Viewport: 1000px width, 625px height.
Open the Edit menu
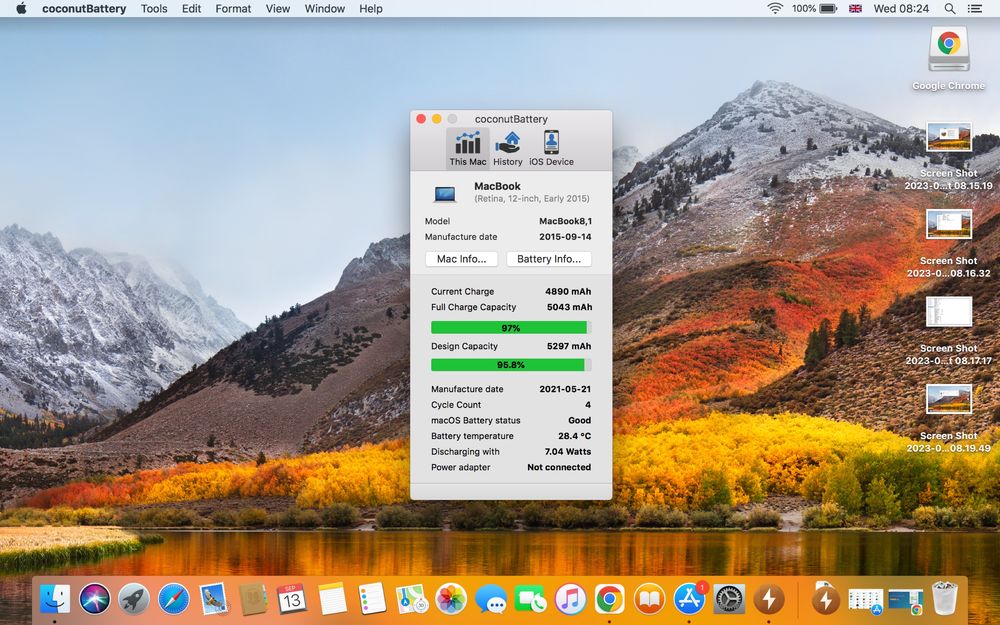pos(191,8)
